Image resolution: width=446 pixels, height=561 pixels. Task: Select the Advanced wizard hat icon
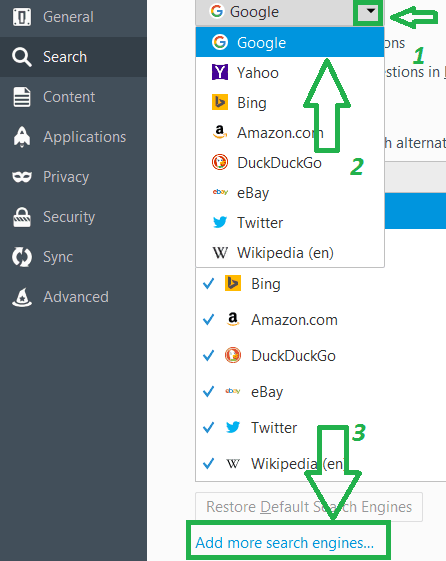[22, 297]
